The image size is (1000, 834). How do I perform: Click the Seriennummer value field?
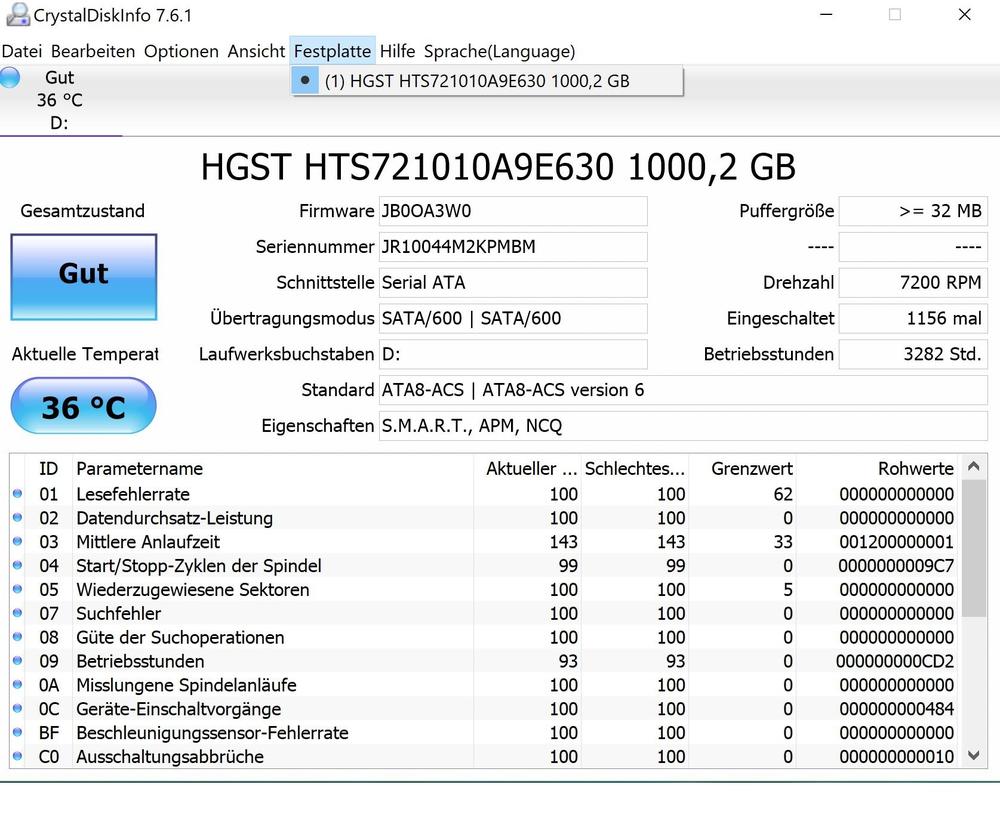[512, 247]
